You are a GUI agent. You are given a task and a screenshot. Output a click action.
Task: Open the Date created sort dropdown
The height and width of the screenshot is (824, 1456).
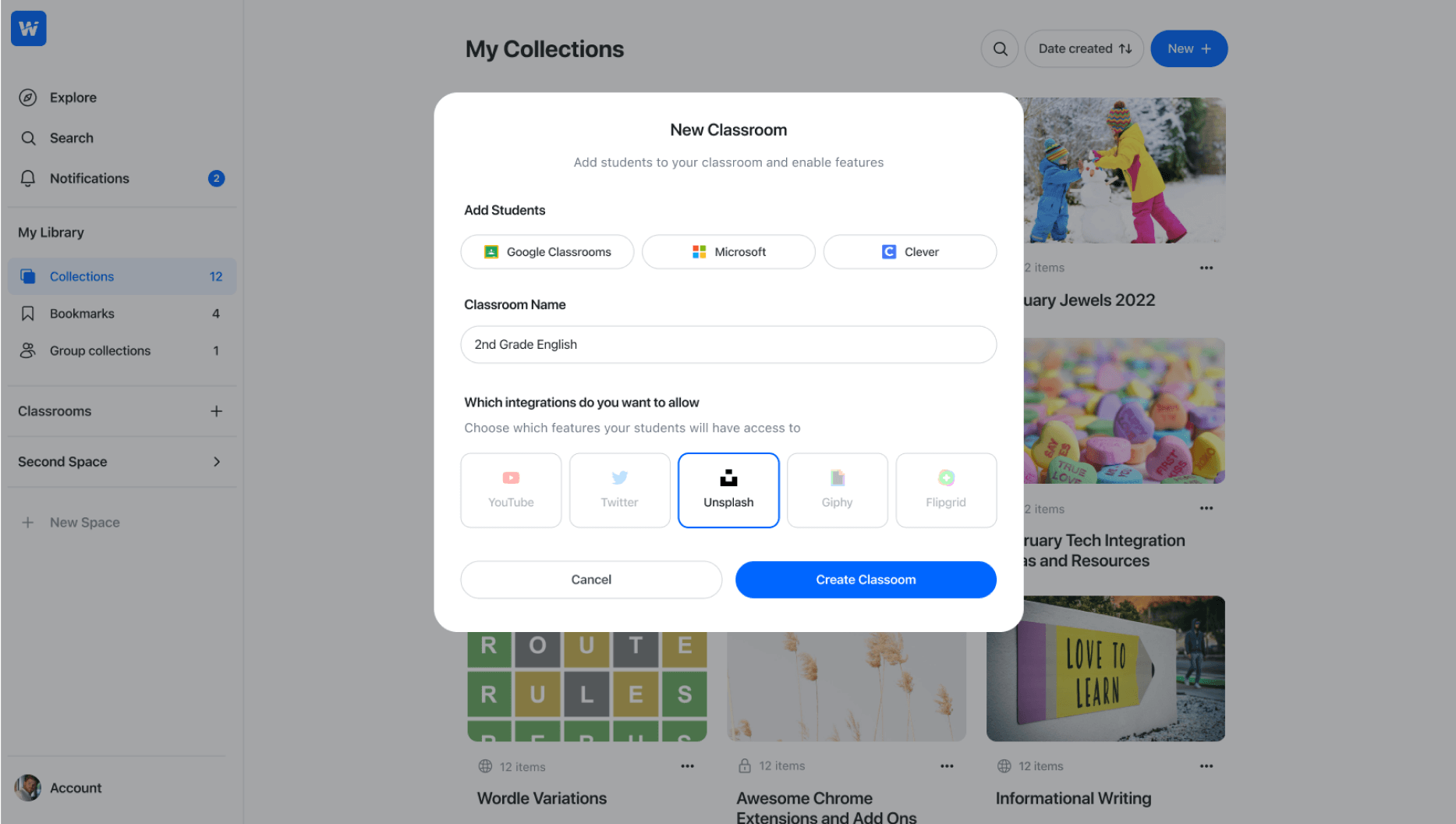[x=1084, y=49]
